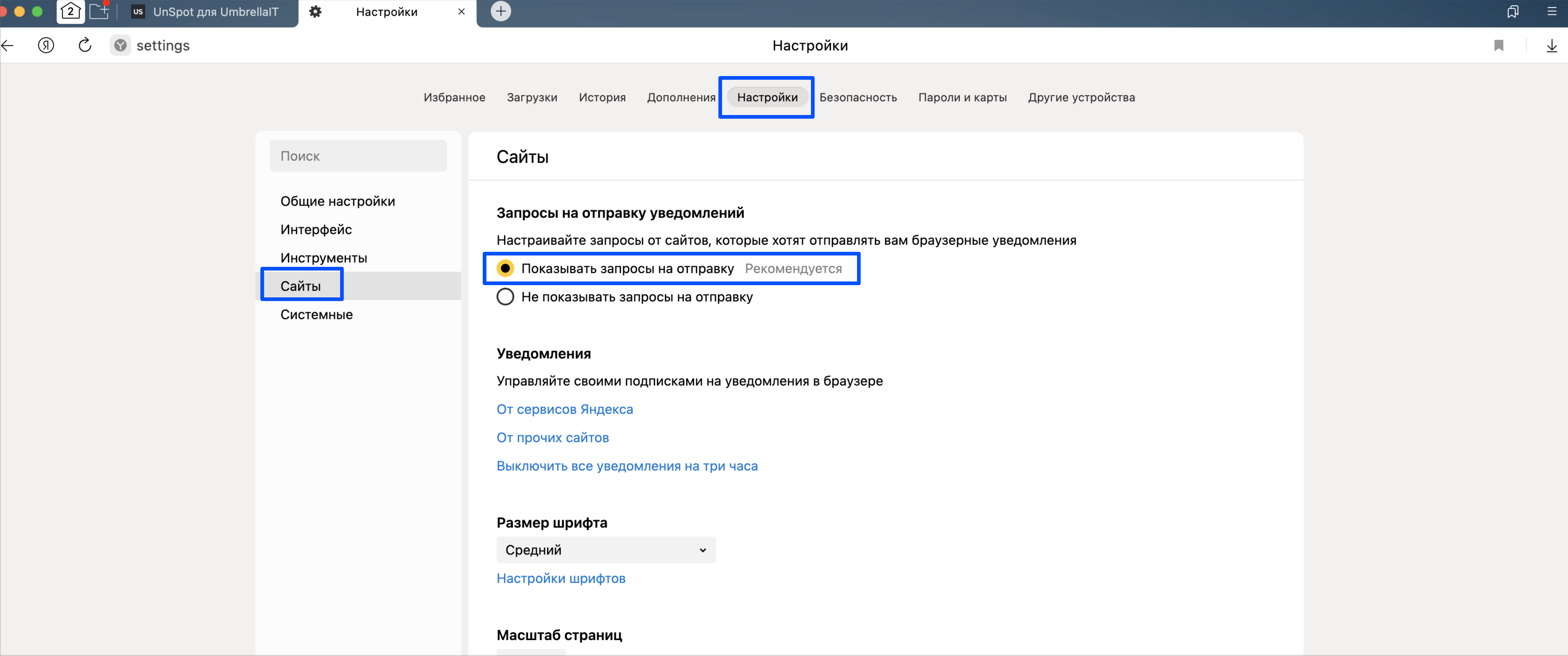Switch to Дополнения section
This screenshot has height=656, width=1568.
coord(681,97)
